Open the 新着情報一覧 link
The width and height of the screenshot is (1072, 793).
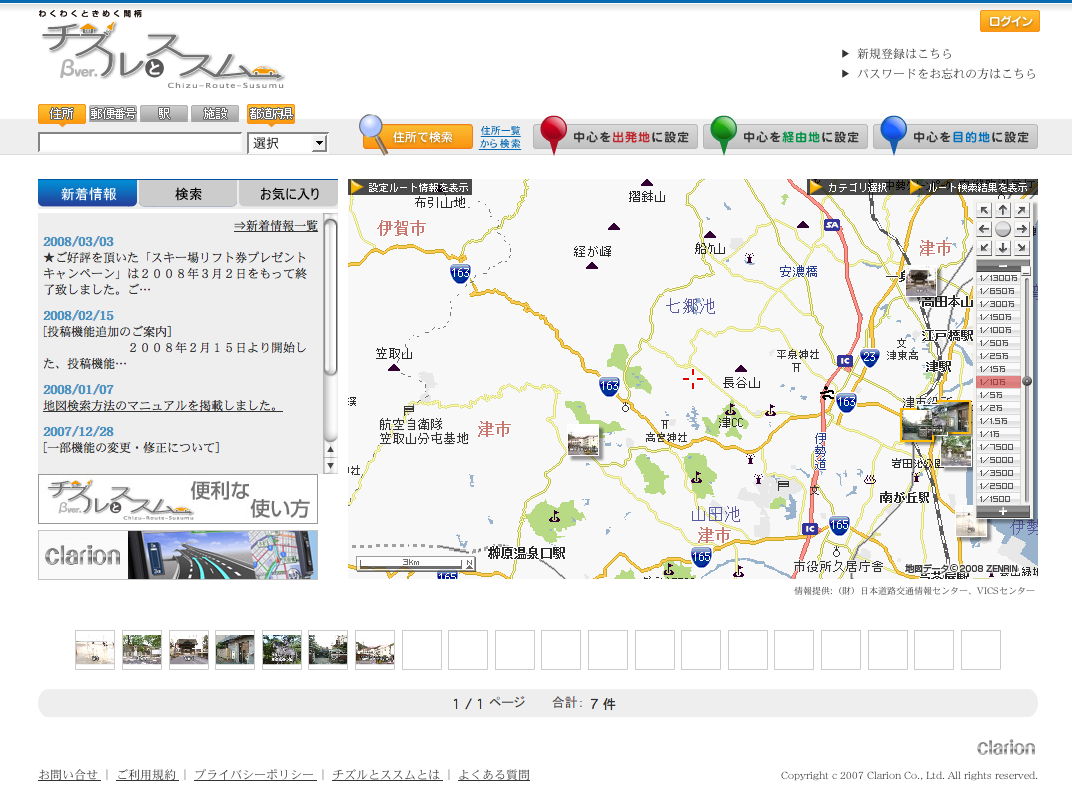[x=276, y=226]
